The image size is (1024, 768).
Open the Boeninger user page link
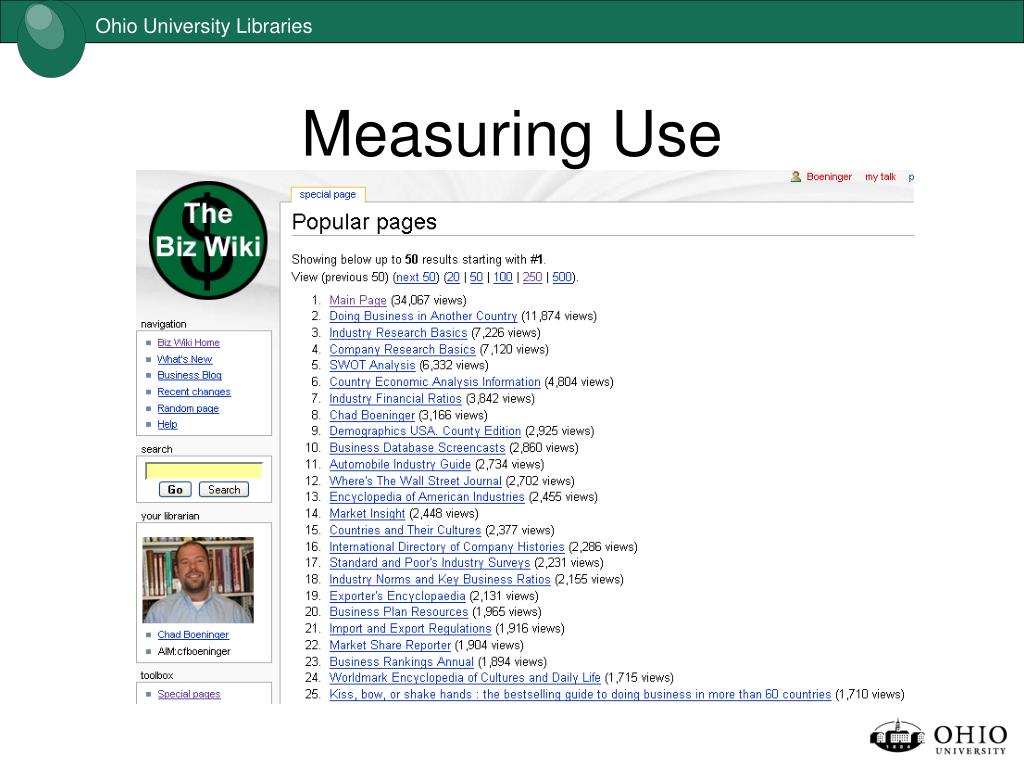coord(829,176)
